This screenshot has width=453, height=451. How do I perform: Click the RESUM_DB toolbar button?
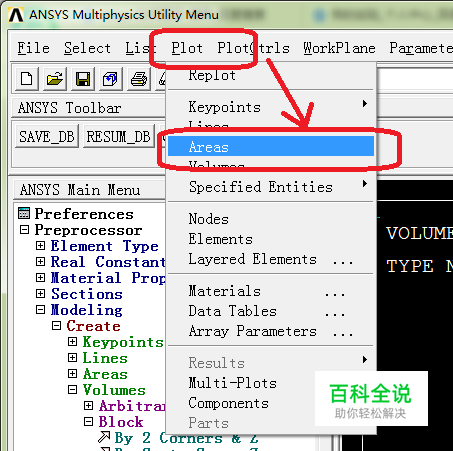click(x=119, y=136)
